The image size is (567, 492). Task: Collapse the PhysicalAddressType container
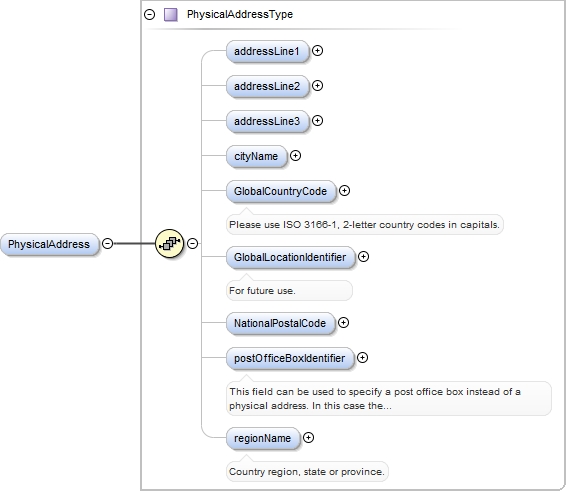point(149,14)
